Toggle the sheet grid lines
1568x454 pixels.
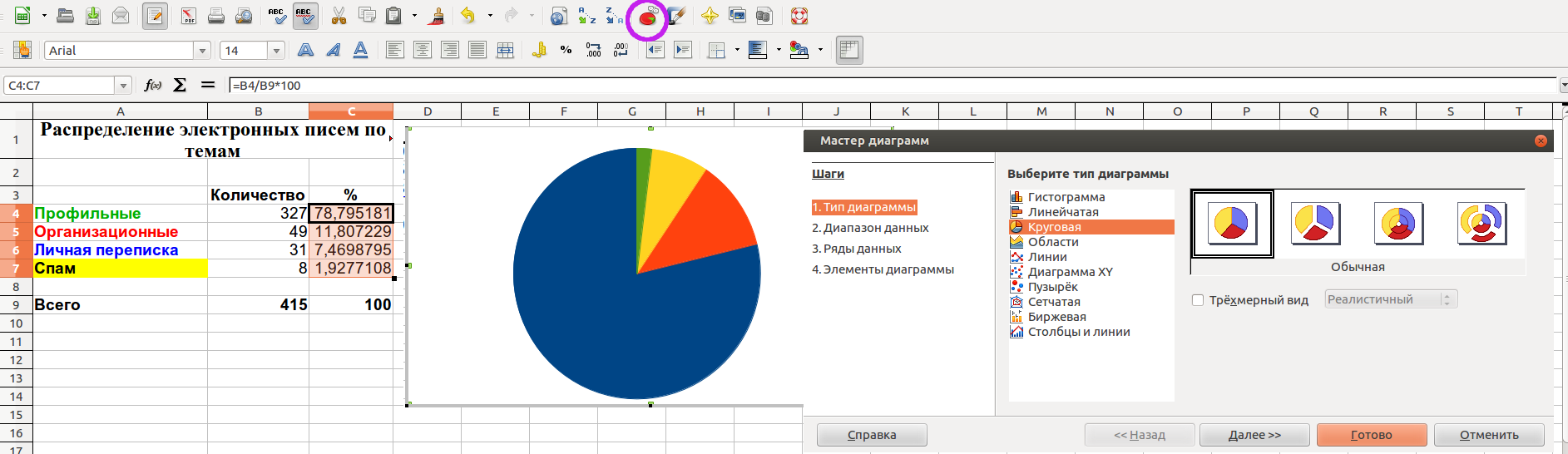(848, 50)
